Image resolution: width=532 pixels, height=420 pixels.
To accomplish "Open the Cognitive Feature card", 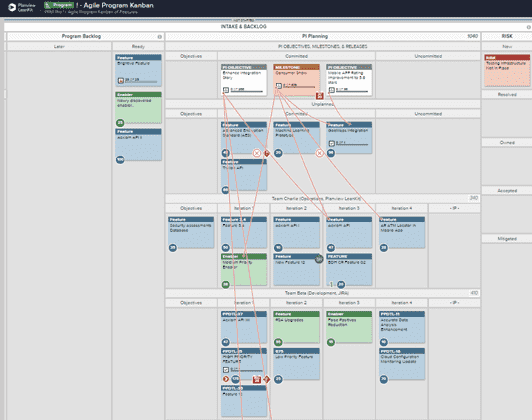I will pyautogui.click(x=138, y=70).
